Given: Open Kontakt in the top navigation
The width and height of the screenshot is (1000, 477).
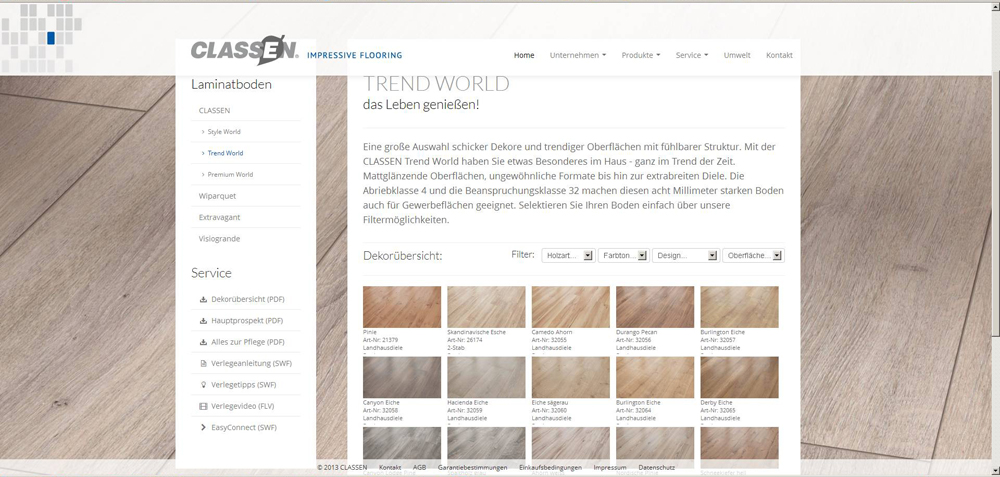Looking at the screenshot, I should coord(779,55).
